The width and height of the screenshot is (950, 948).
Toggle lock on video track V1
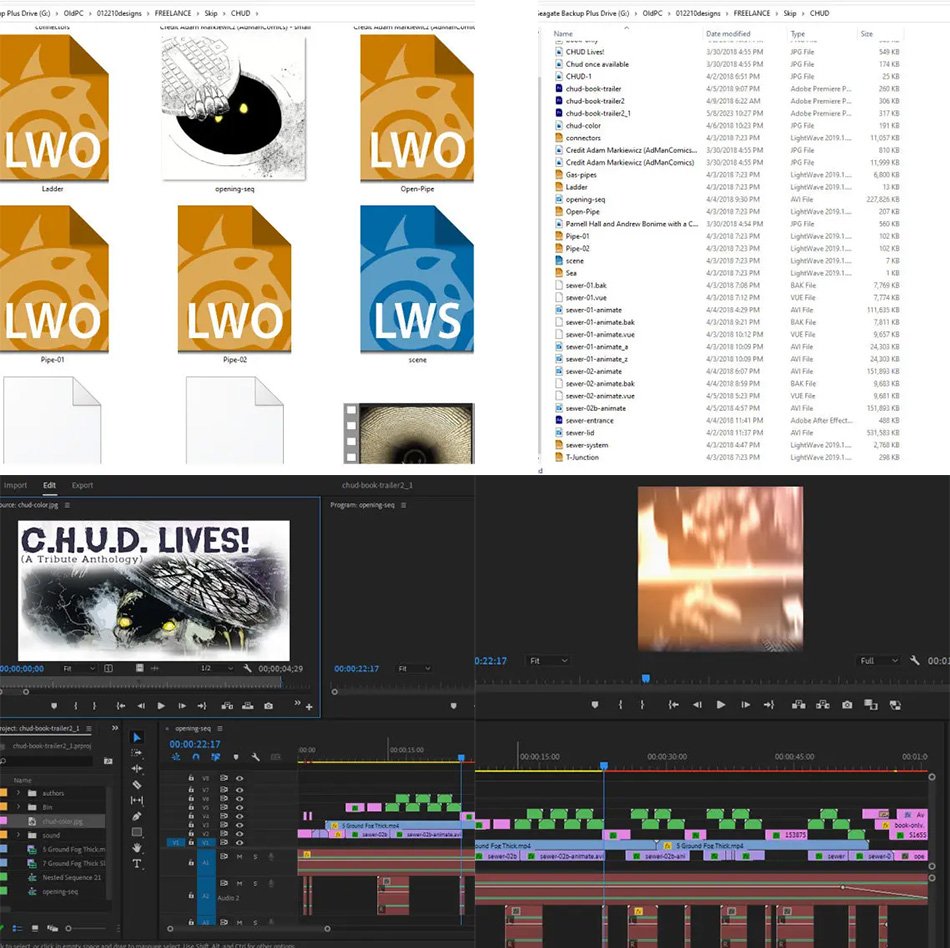click(191, 843)
